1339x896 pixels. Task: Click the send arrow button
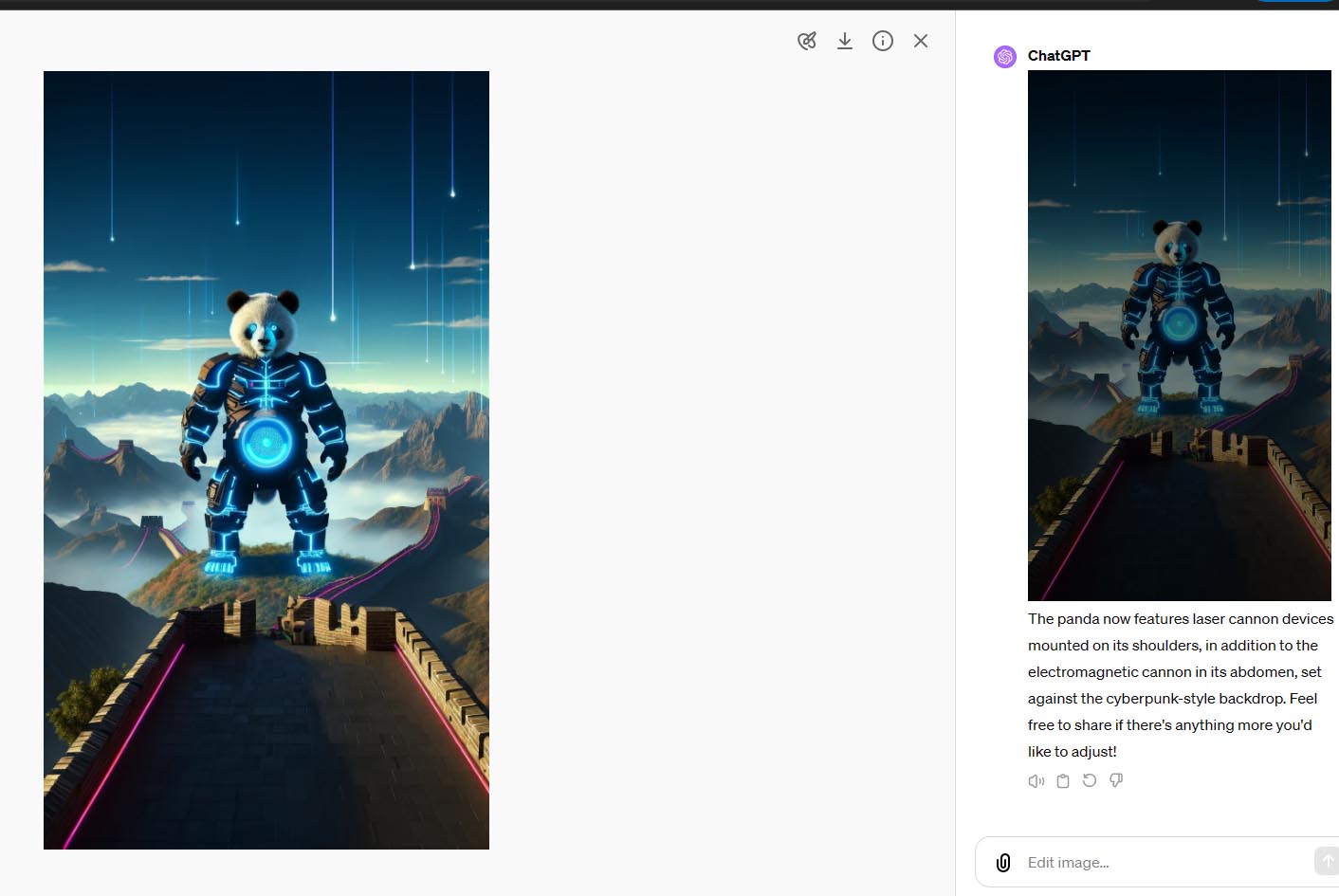click(x=1327, y=861)
